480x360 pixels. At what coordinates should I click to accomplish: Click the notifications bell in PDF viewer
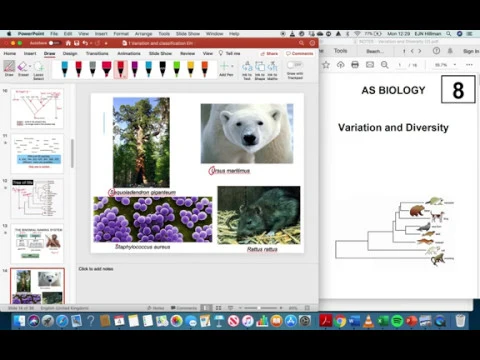click(450, 51)
